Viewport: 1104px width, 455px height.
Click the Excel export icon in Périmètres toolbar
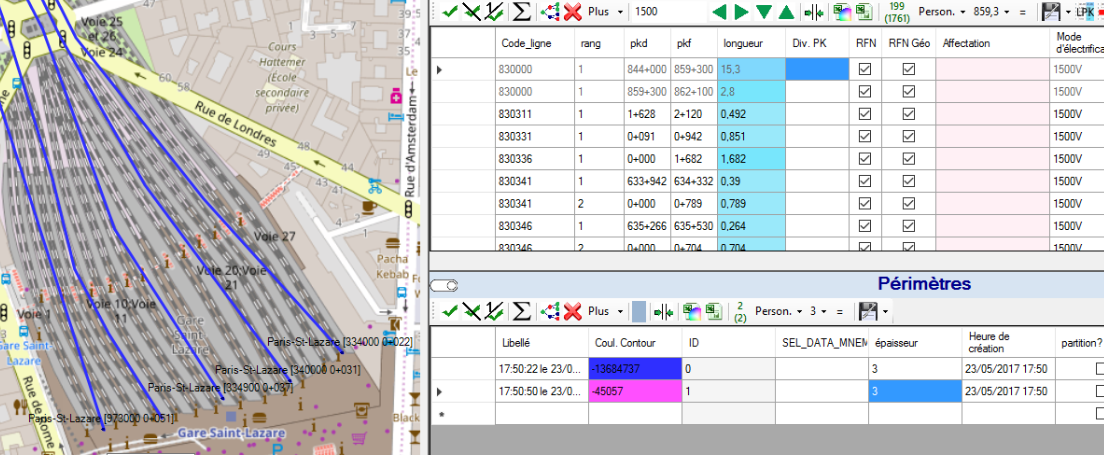click(x=715, y=311)
